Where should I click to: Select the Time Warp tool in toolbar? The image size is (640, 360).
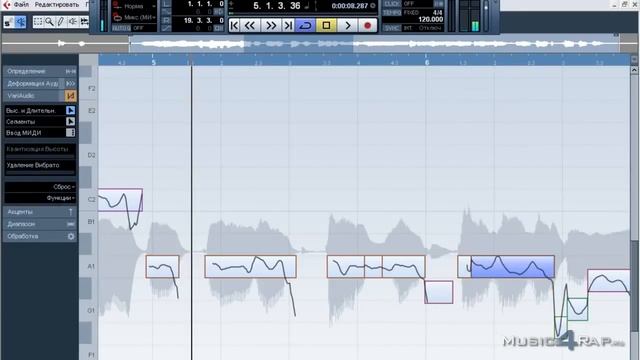click(84, 21)
